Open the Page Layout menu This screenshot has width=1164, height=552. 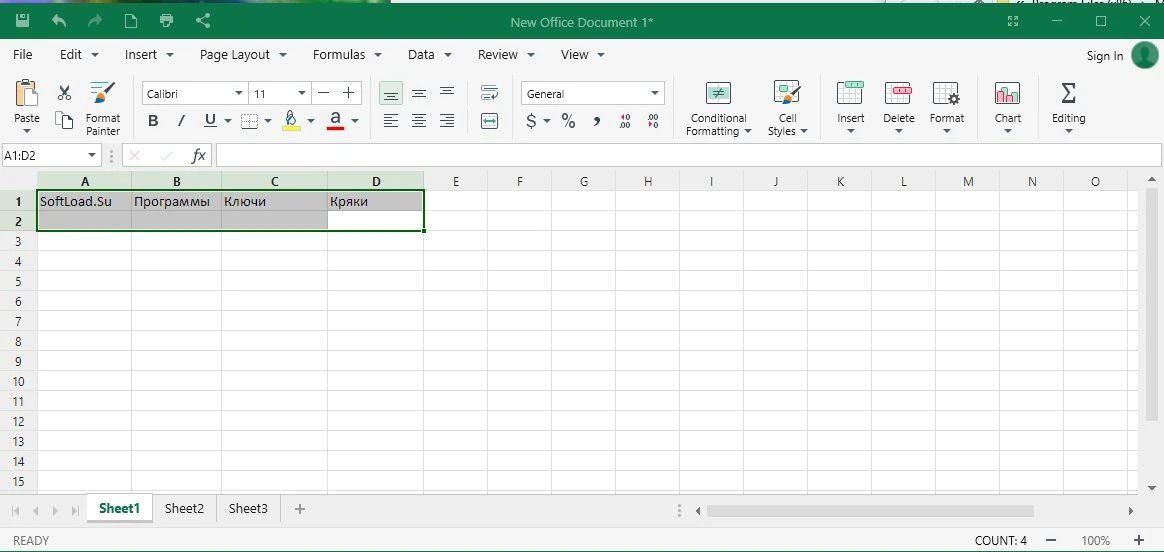pos(245,55)
